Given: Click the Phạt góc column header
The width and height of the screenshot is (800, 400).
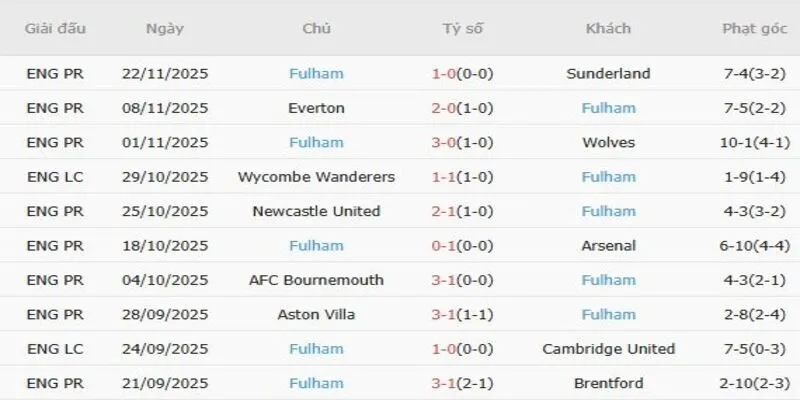Looking at the screenshot, I should point(755,28).
